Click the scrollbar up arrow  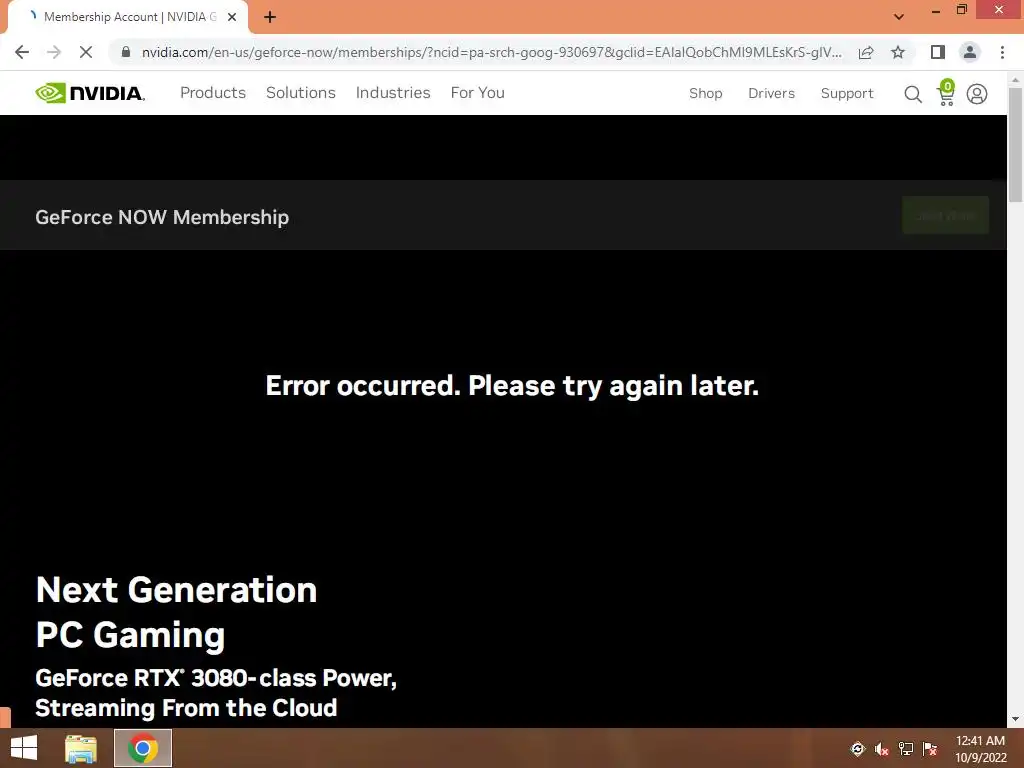click(1015, 80)
